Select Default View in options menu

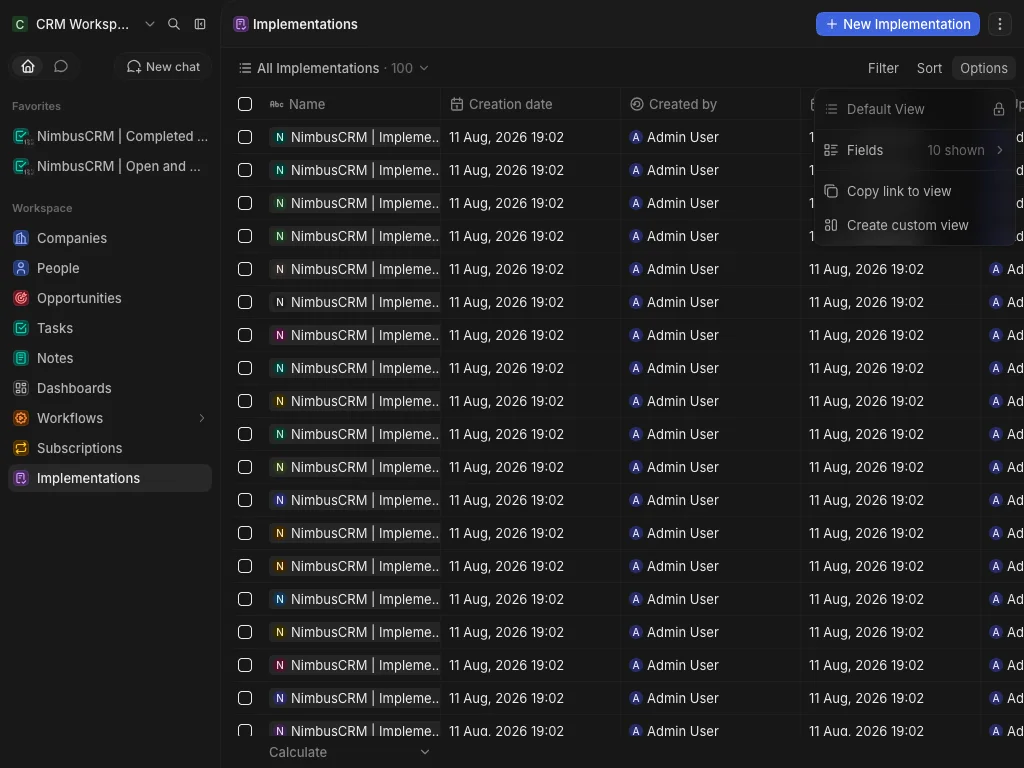pos(914,109)
